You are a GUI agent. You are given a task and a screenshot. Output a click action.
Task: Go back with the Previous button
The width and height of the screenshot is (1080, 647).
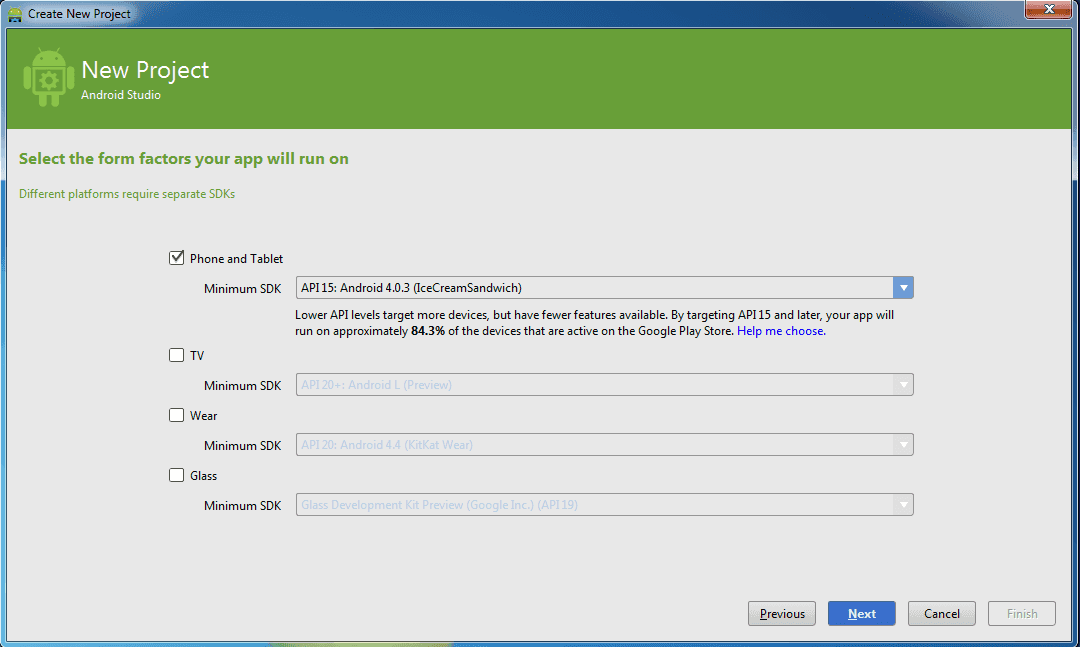click(782, 613)
